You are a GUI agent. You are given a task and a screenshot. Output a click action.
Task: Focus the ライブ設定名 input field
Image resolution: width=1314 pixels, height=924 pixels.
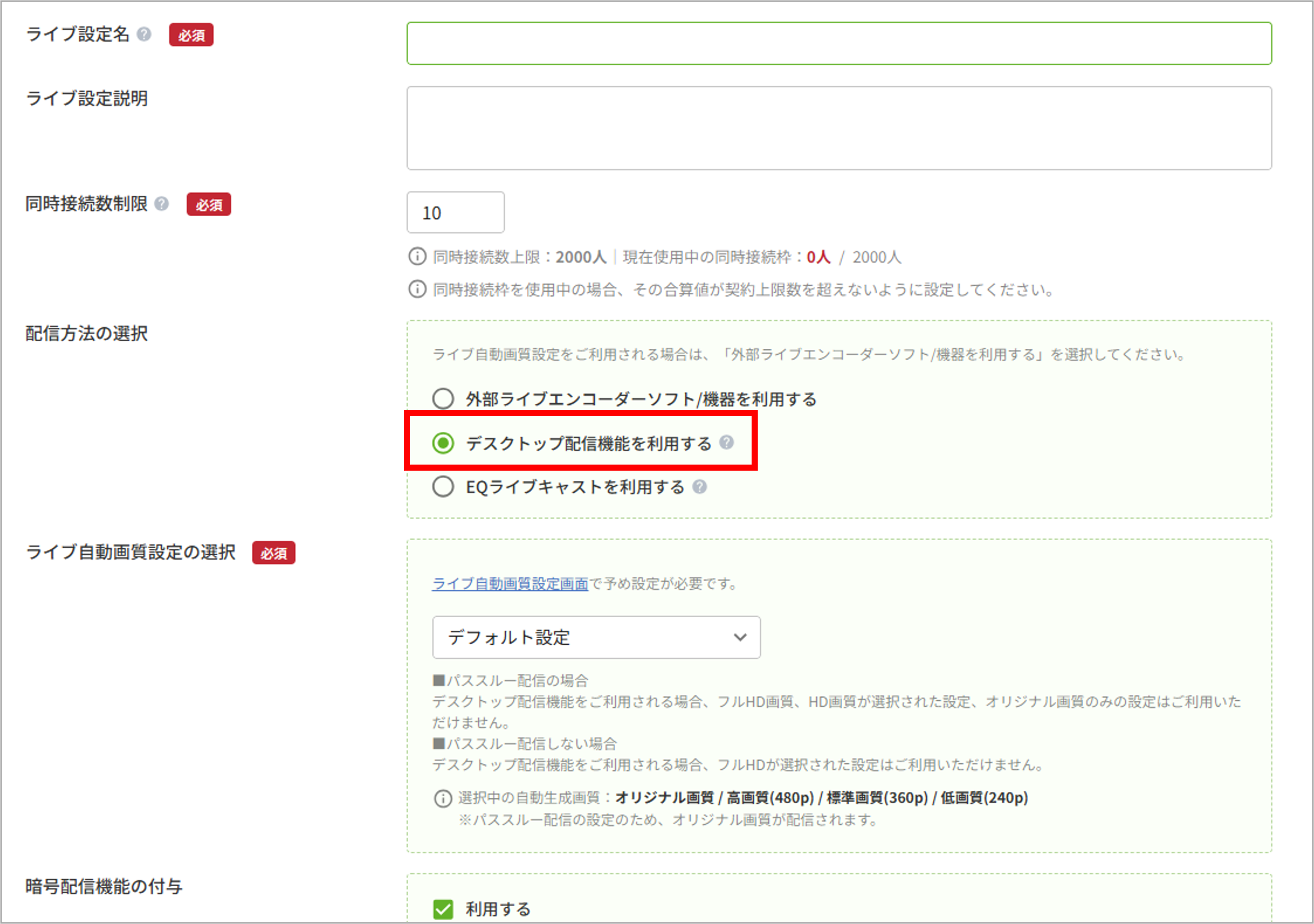click(839, 43)
